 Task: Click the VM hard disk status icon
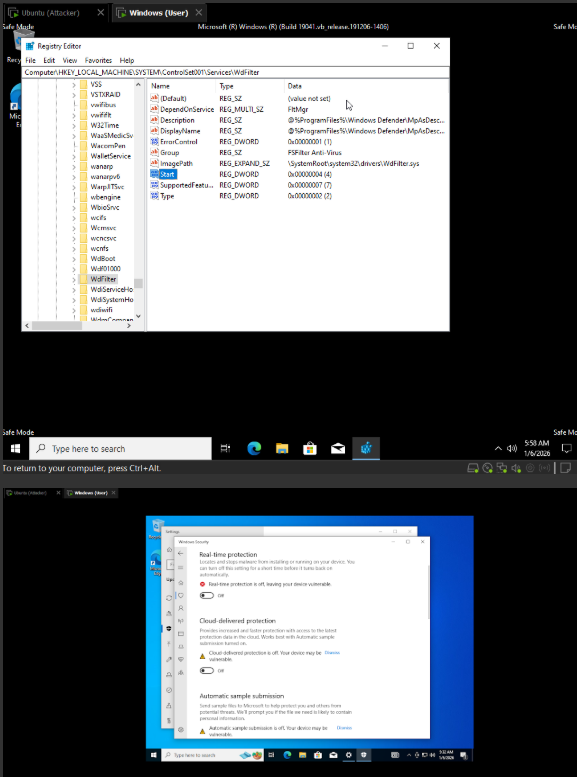pos(473,468)
